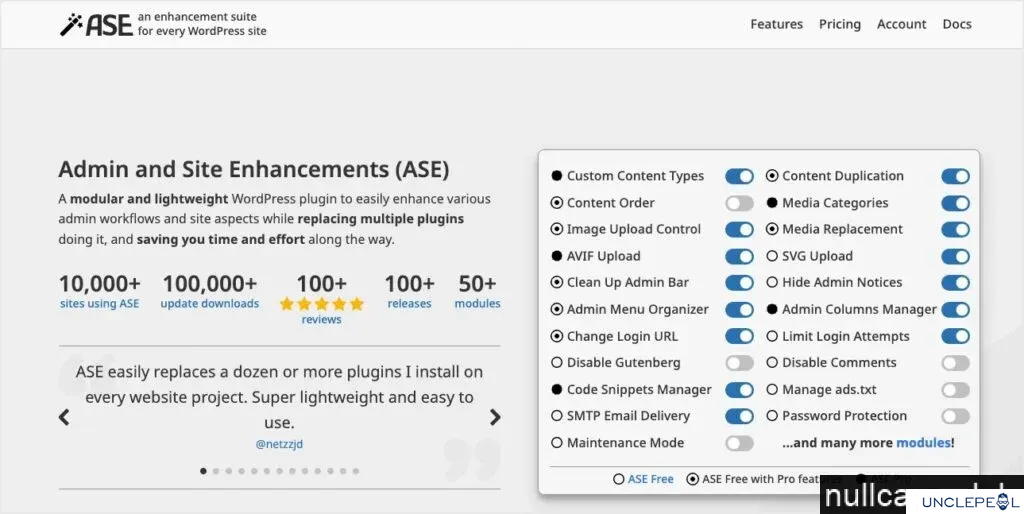Image resolution: width=1024 pixels, height=514 pixels.
Task: Turn on the Disable Gutenberg switch
Action: (x=739, y=362)
